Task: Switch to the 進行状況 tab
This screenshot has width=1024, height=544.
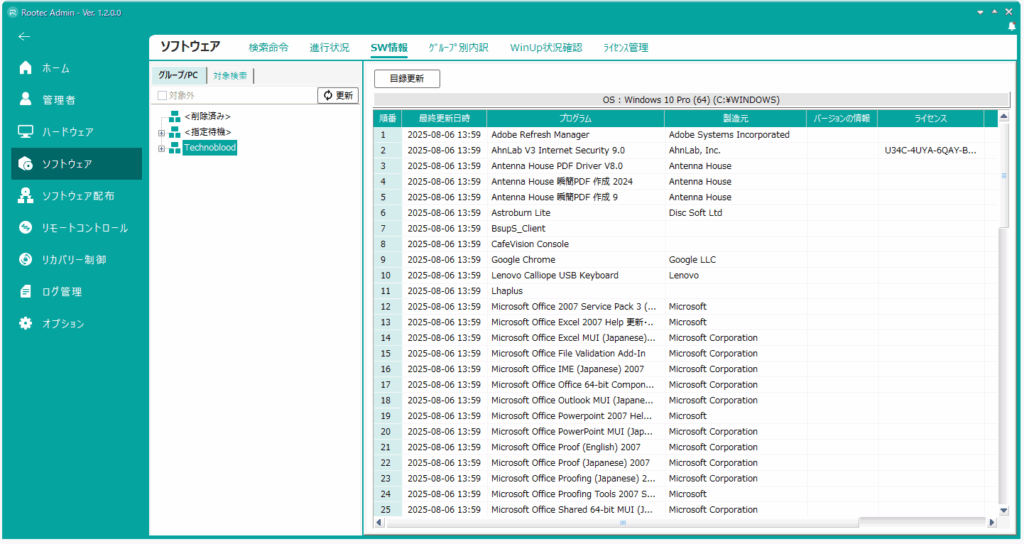Action: tap(329, 47)
